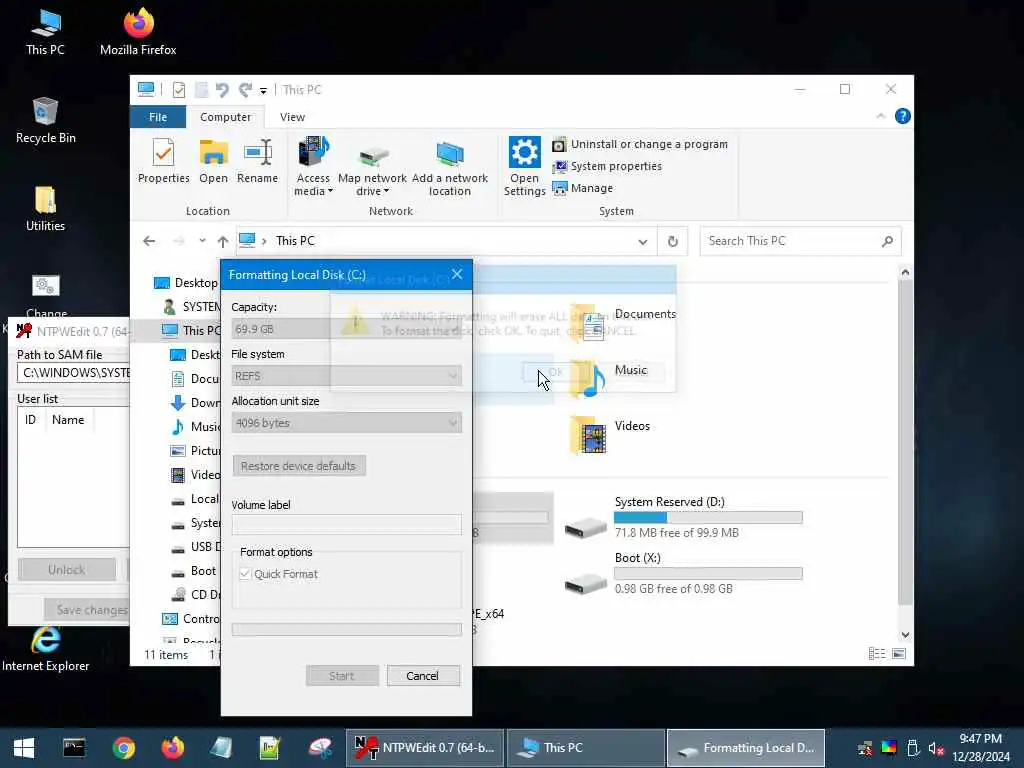The width and height of the screenshot is (1024, 768).
Task: Close the Formatting Local Disk dialog
Action: coord(457,274)
